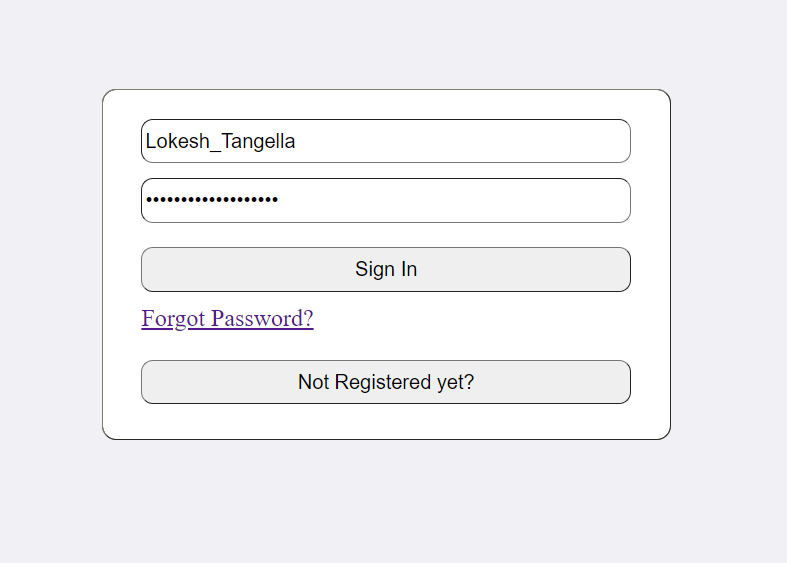Click the underlined Forgot Password? text
The width and height of the screenshot is (787, 563).
pyautogui.click(x=227, y=319)
